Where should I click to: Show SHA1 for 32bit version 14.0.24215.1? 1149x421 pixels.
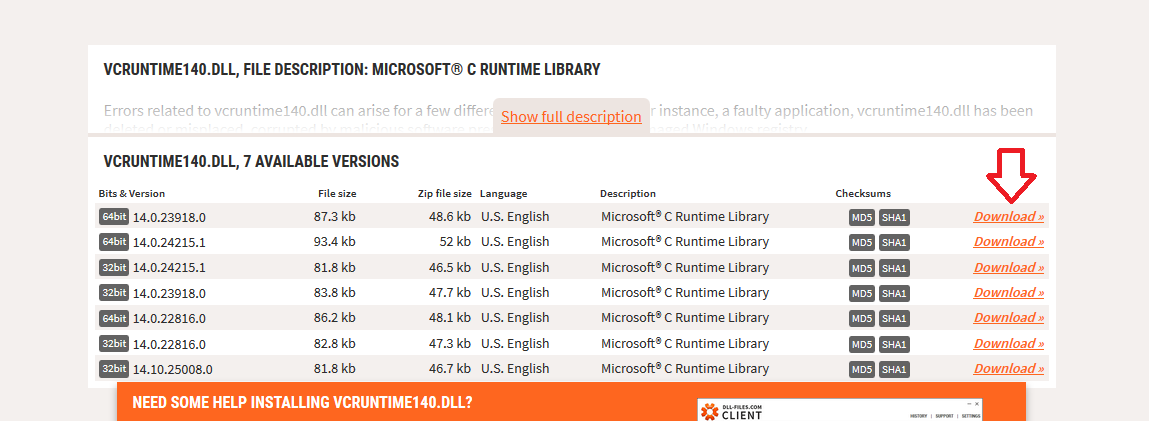tap(894, 268)
